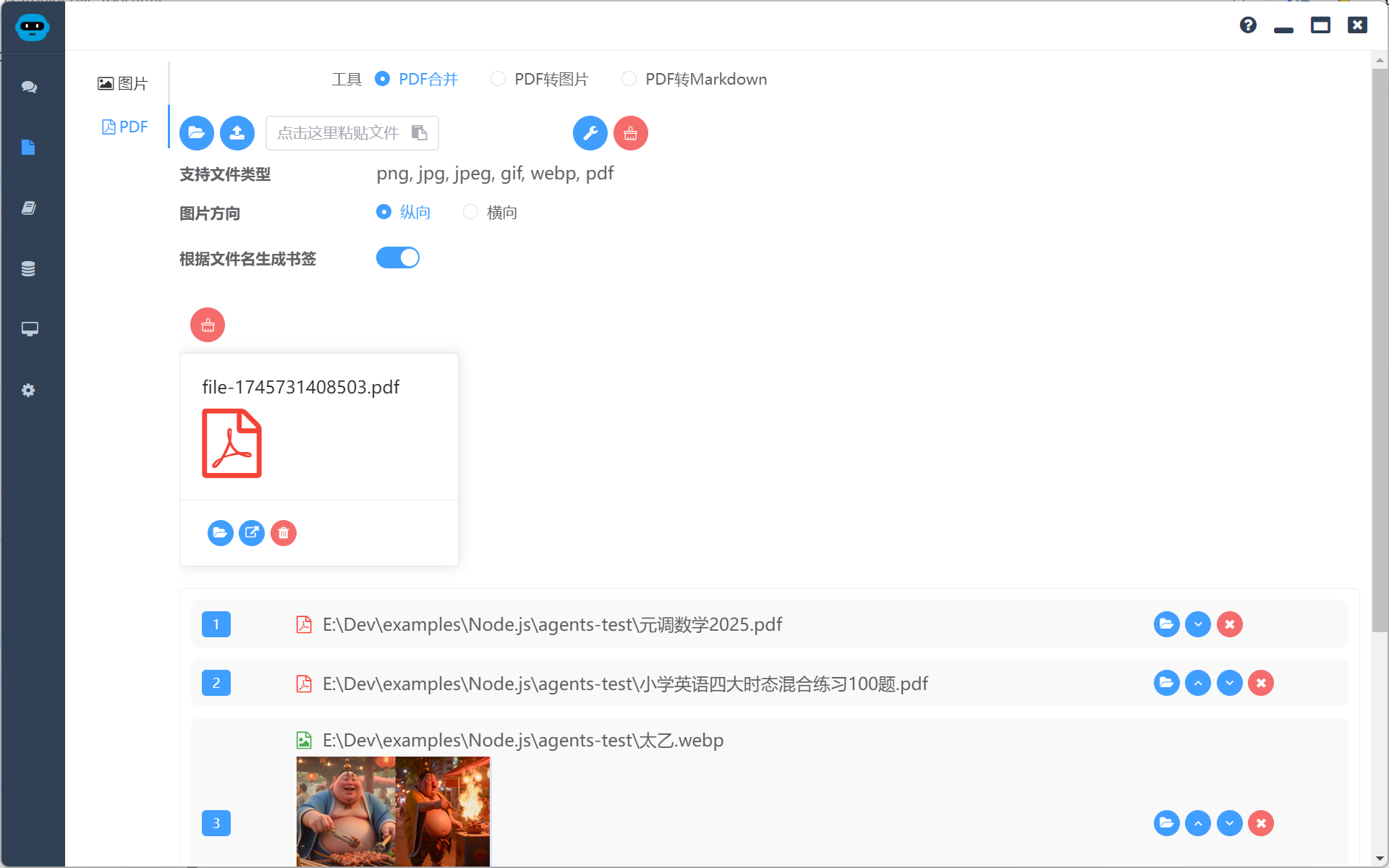Select PDF转图片 radio option

pos(498,79)
